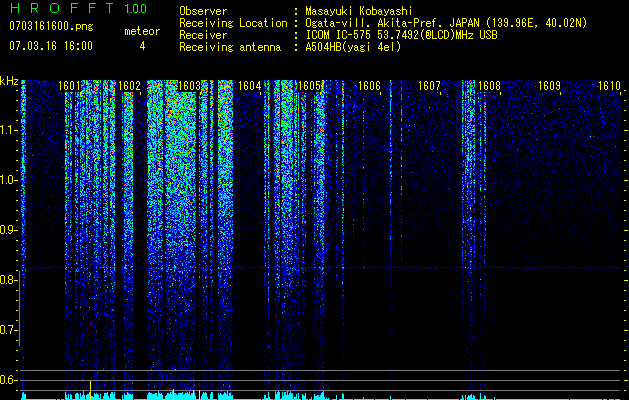Click the meteor count value 4

tap(142, 46)
